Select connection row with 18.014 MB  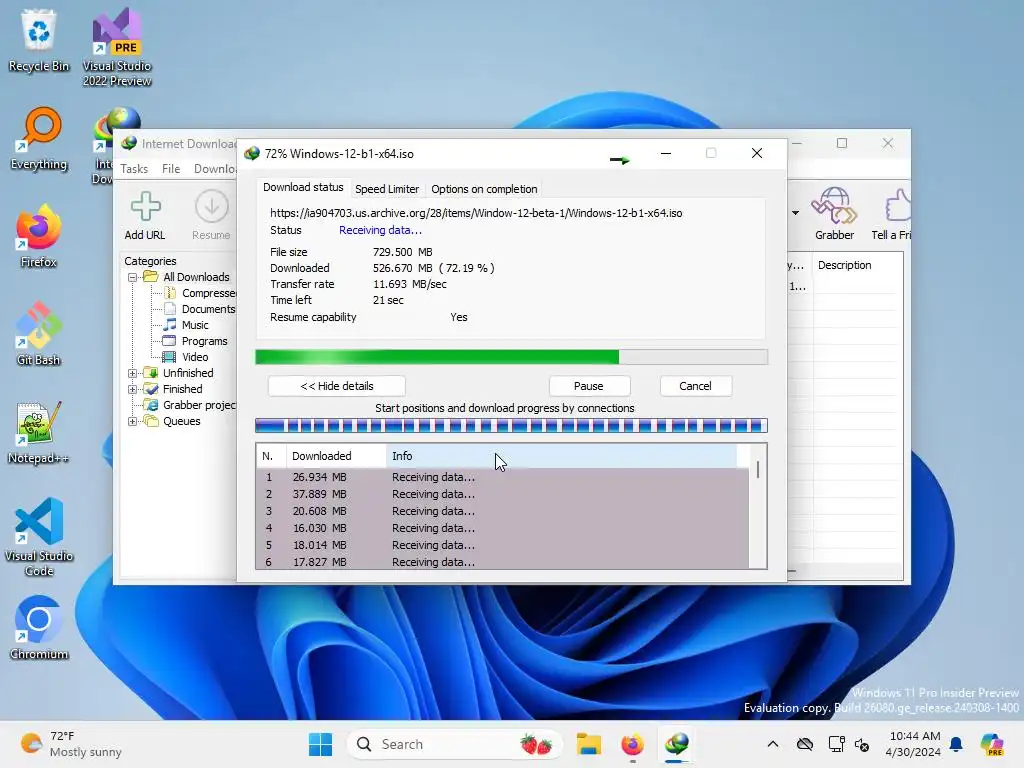tap(503, 545)
